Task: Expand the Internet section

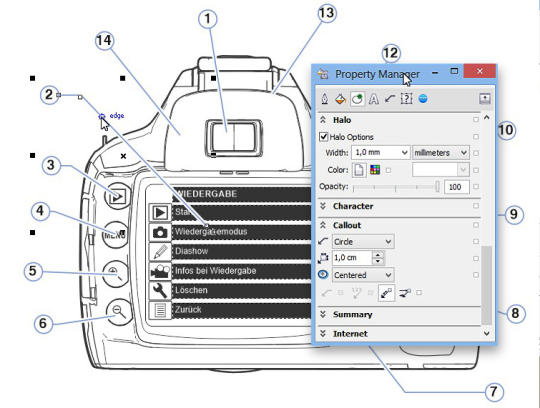Action: pyautogui.click(x=323, y=334)
